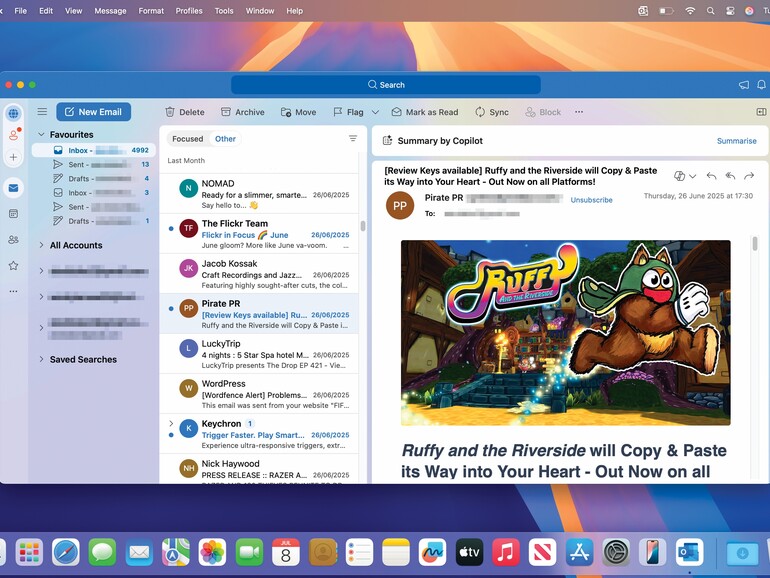Switch to the Focused tab
The width and height of the screenshot is (770, 578).
coord(188,139)
